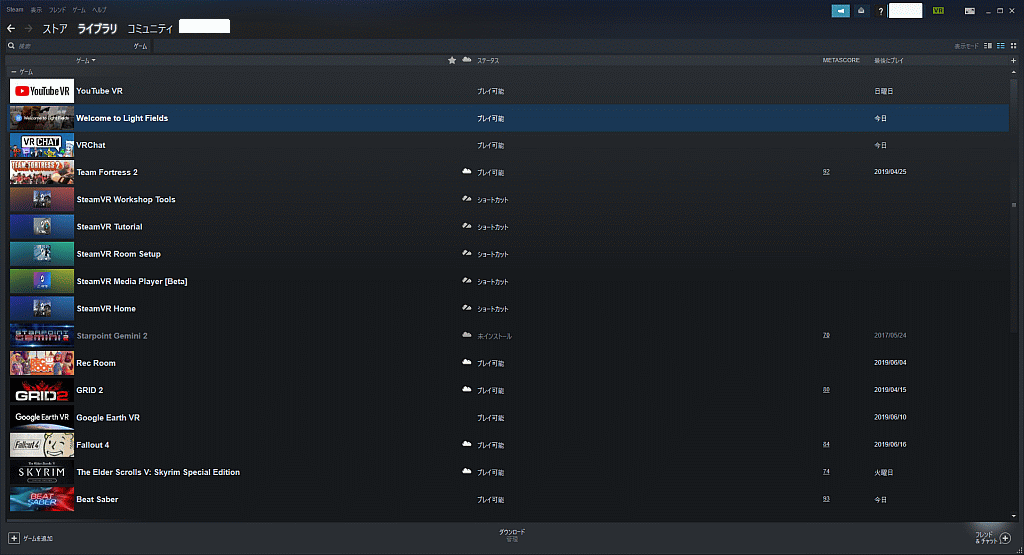The image size is (1024, 555).
Task: Sort by ステータス column header
Action: pyautogui.click(x=488, y=60)
